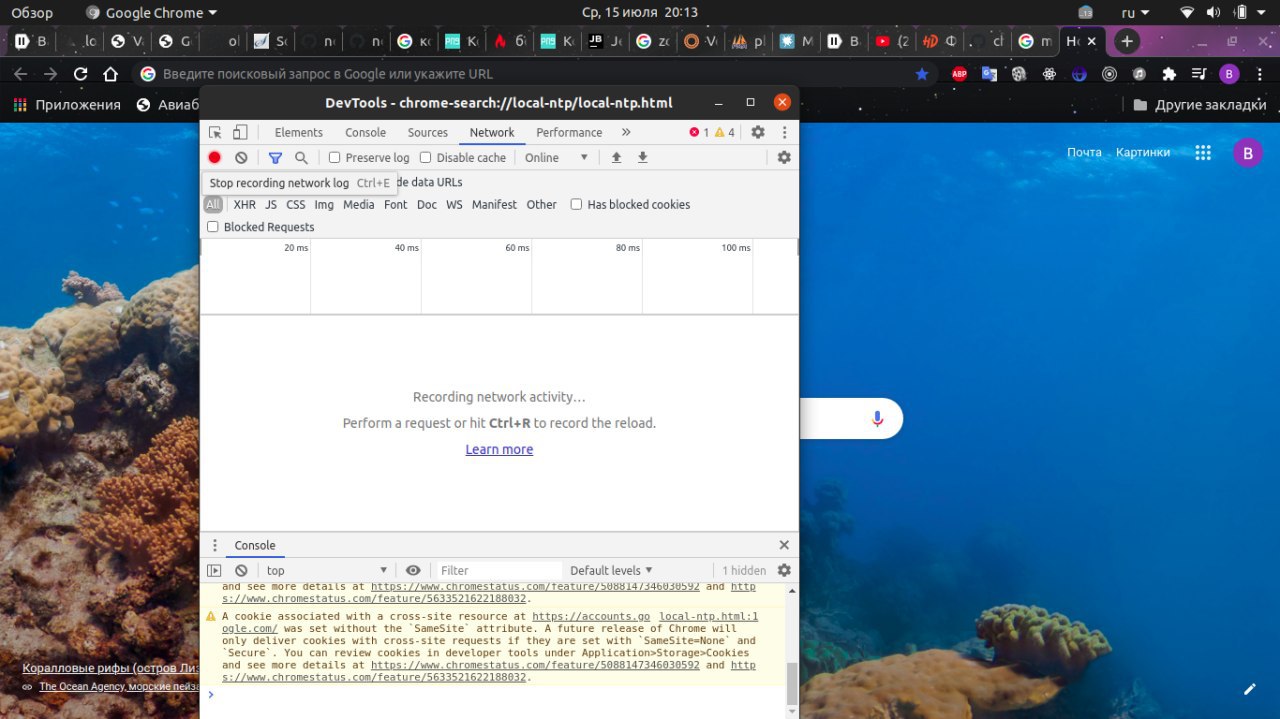Filter requests by JS type

[271, 205]
